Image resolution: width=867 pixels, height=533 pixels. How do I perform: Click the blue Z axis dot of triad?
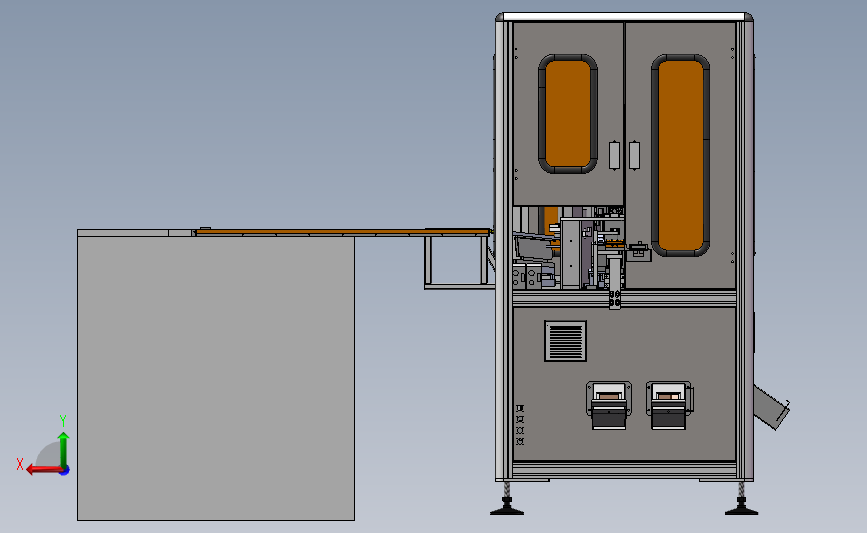(x=65, y=471)
